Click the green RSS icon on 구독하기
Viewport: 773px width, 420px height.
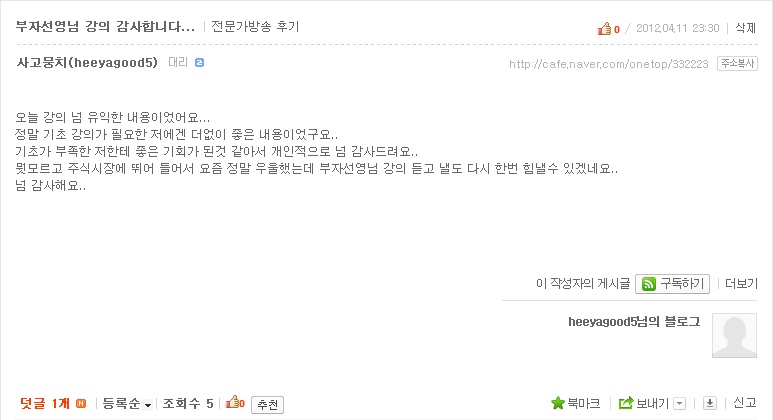tap(649, 284)
